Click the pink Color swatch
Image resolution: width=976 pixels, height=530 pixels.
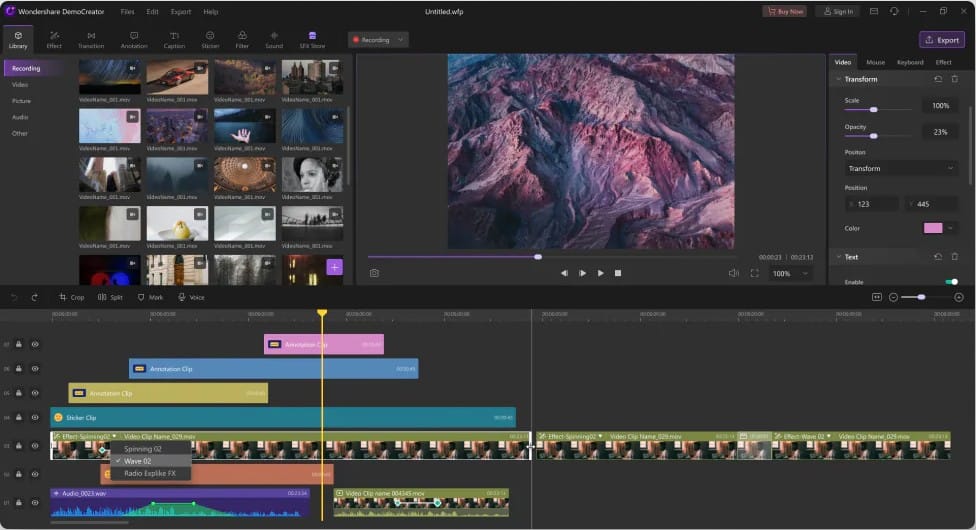pos(933,228)
